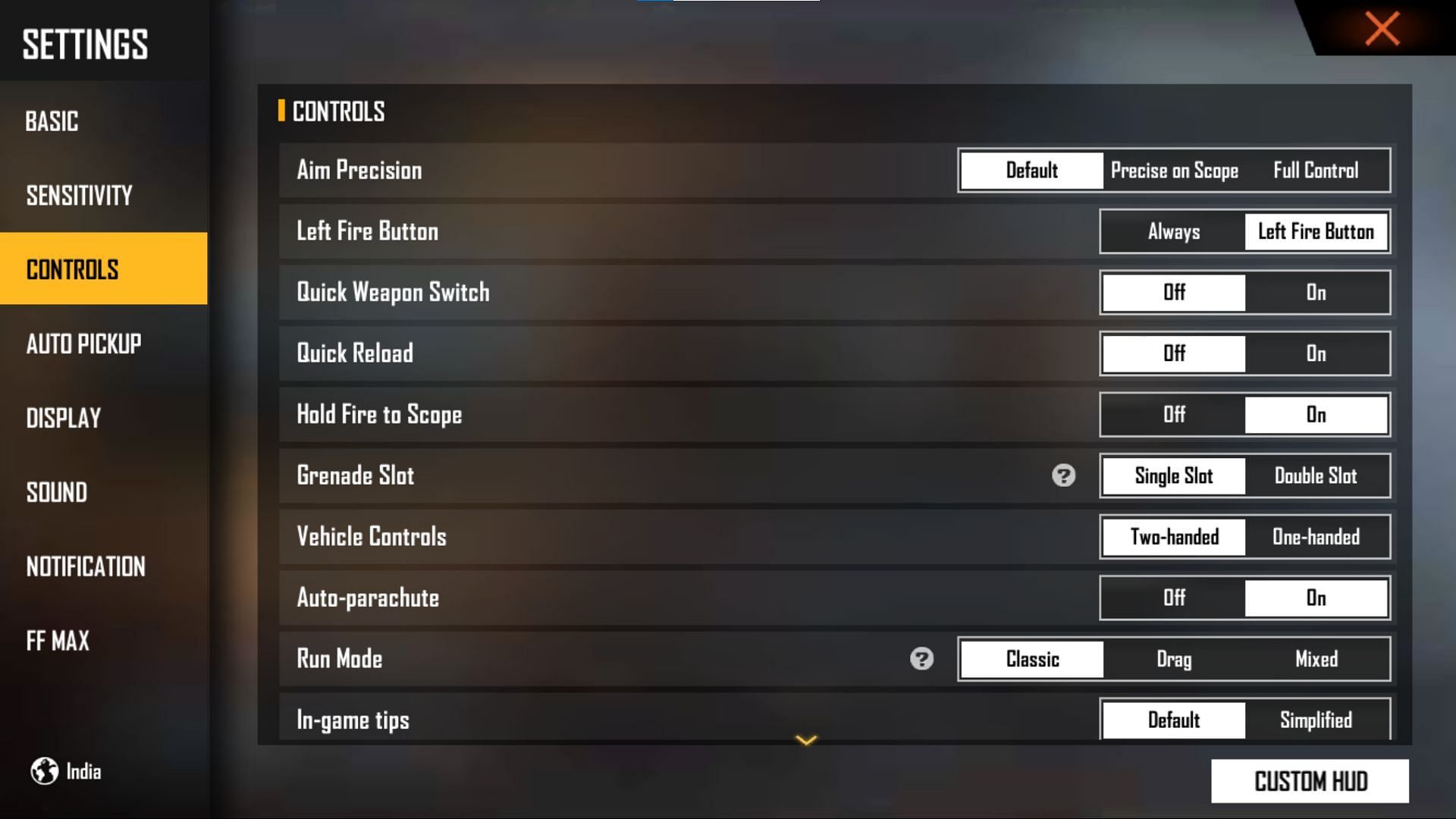Switch Grenade Slot to Double Slot
This screenshot has width=1456, height=819.
[x=1315, y=475]
